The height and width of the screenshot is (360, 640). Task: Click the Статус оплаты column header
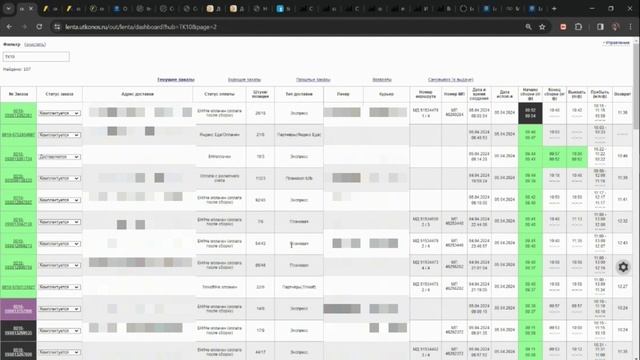pyautogui.click(x=220, y=94)
